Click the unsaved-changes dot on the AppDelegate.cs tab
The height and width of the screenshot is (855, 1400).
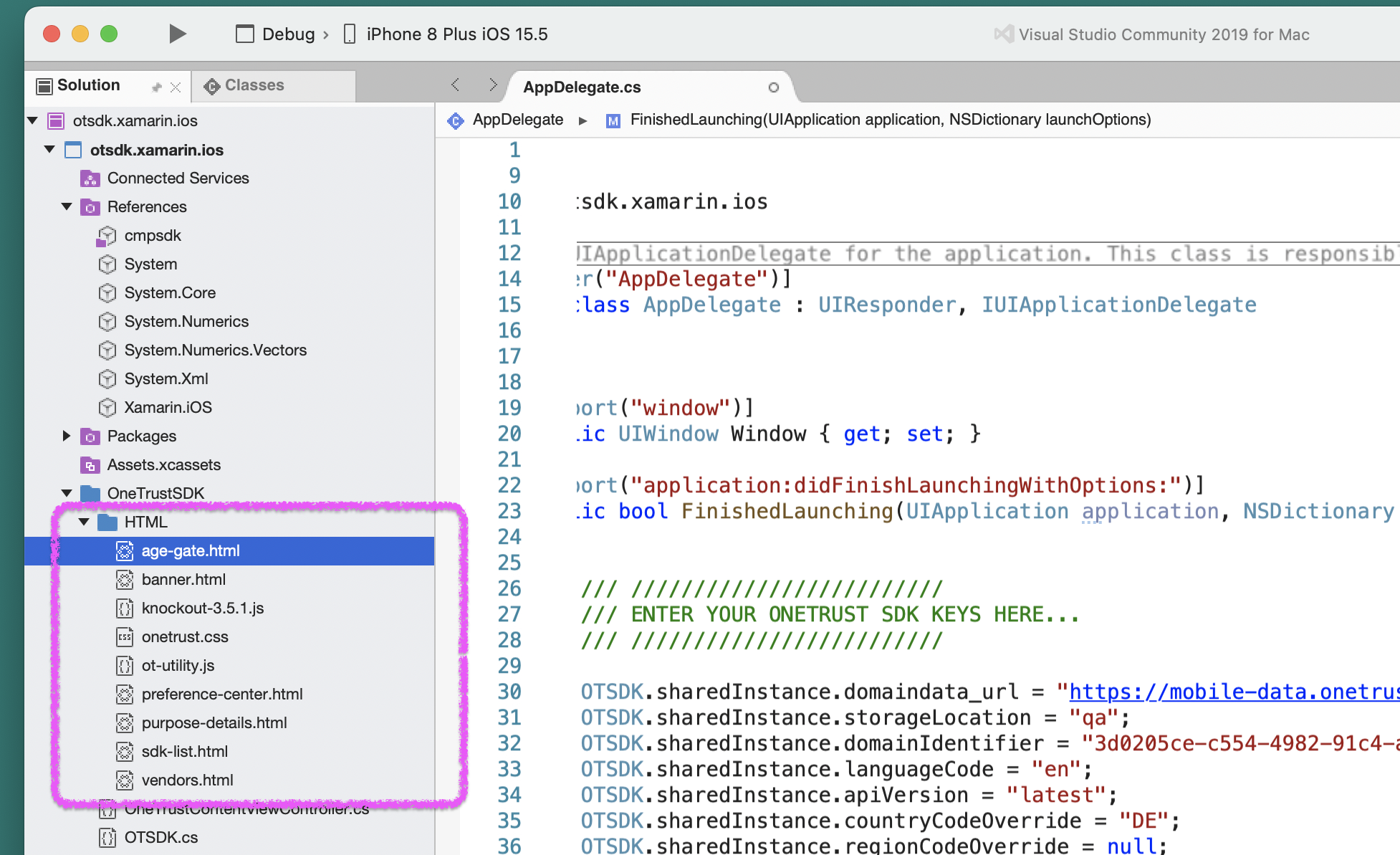[773, 87]
